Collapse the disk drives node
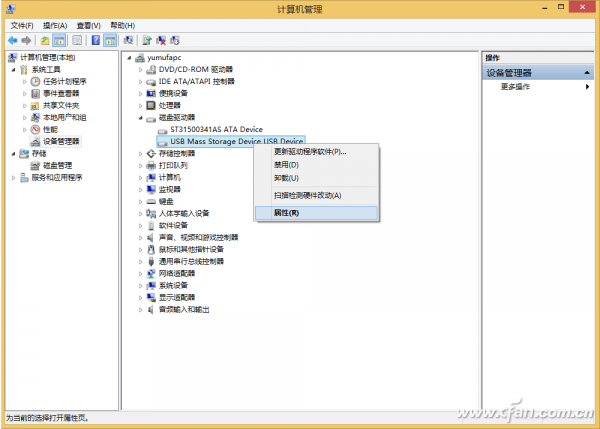Screen dimensions: 600x429 tap(140, 117)
